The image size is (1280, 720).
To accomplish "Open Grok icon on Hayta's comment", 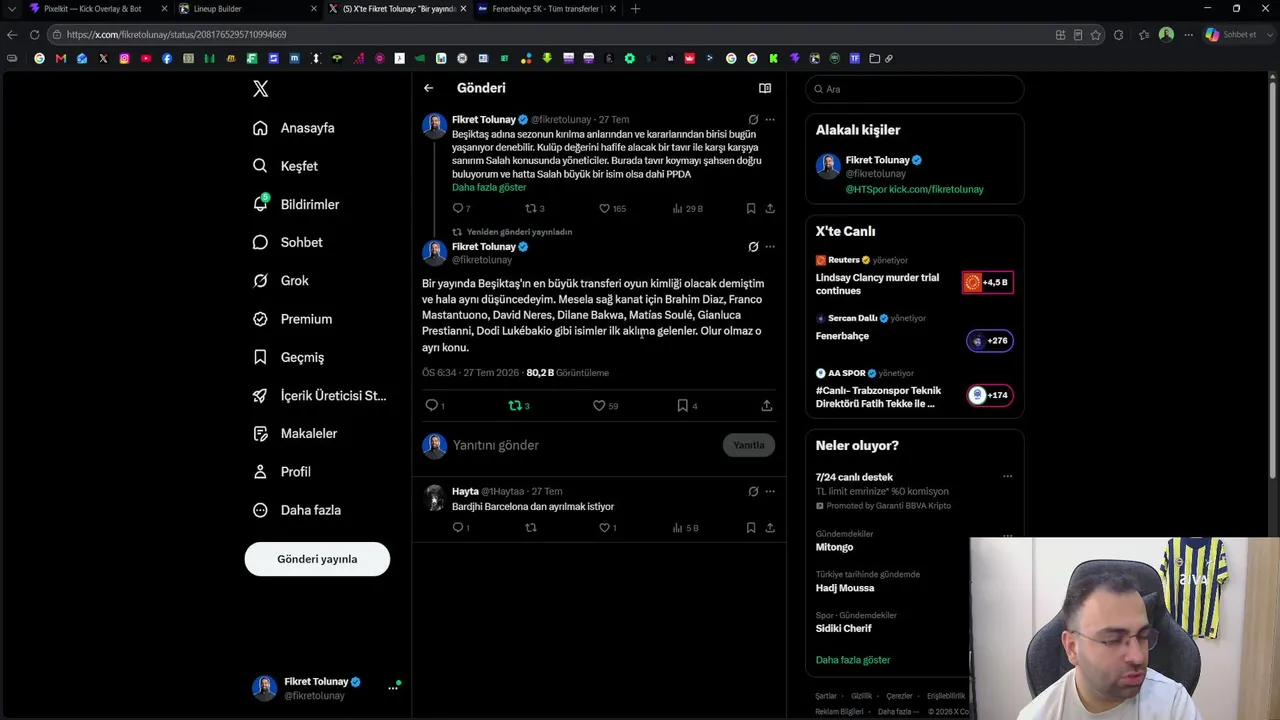I will click(x=753, y=491).
